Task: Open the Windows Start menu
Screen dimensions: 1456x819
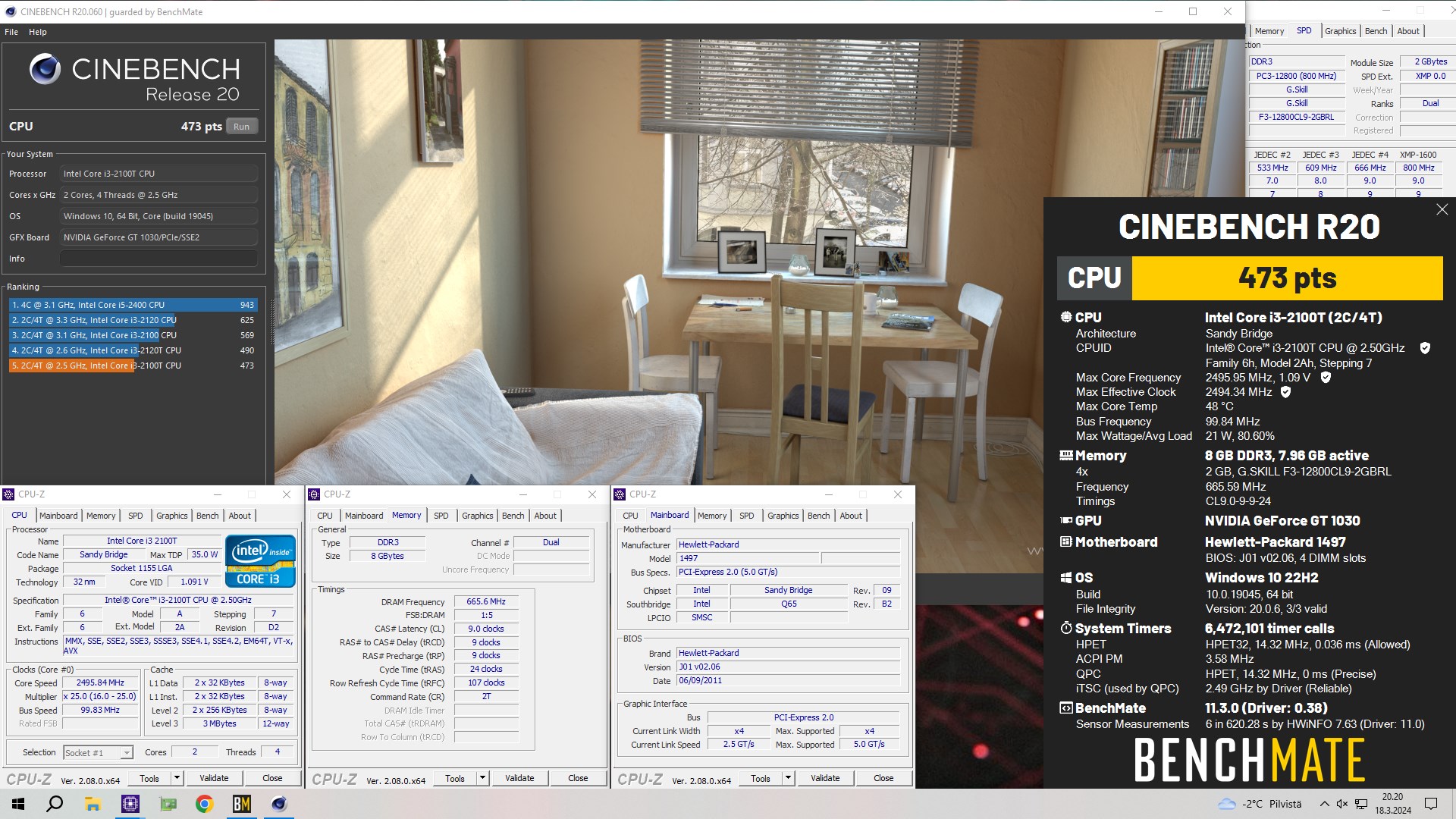Action: (18, 804)
